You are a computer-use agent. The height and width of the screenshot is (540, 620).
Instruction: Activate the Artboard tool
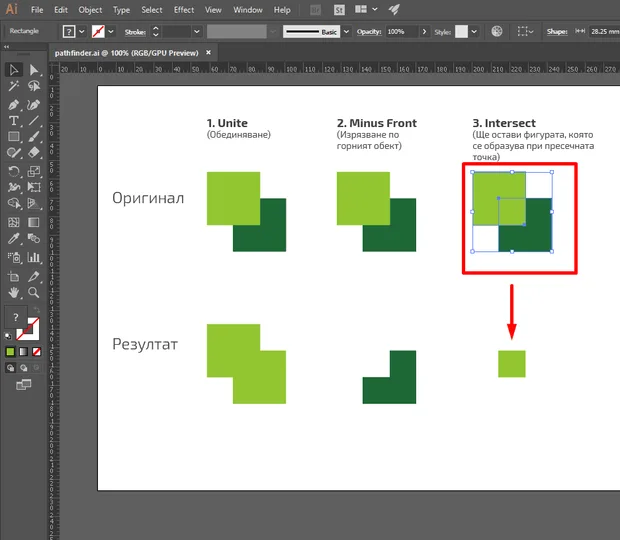pyautogui.click(x=14, y=277)
